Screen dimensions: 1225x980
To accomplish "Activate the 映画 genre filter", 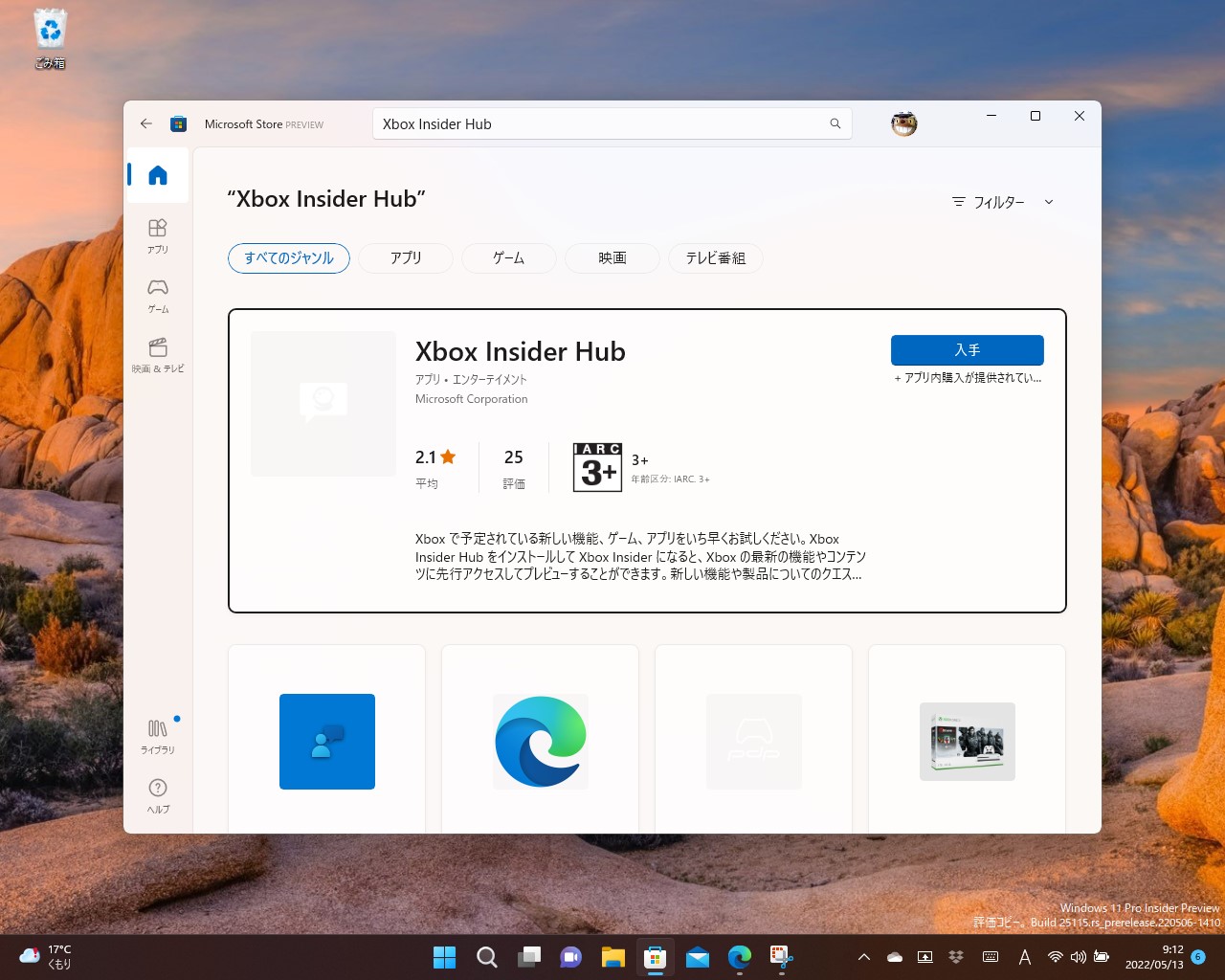I will coord(611,257).
